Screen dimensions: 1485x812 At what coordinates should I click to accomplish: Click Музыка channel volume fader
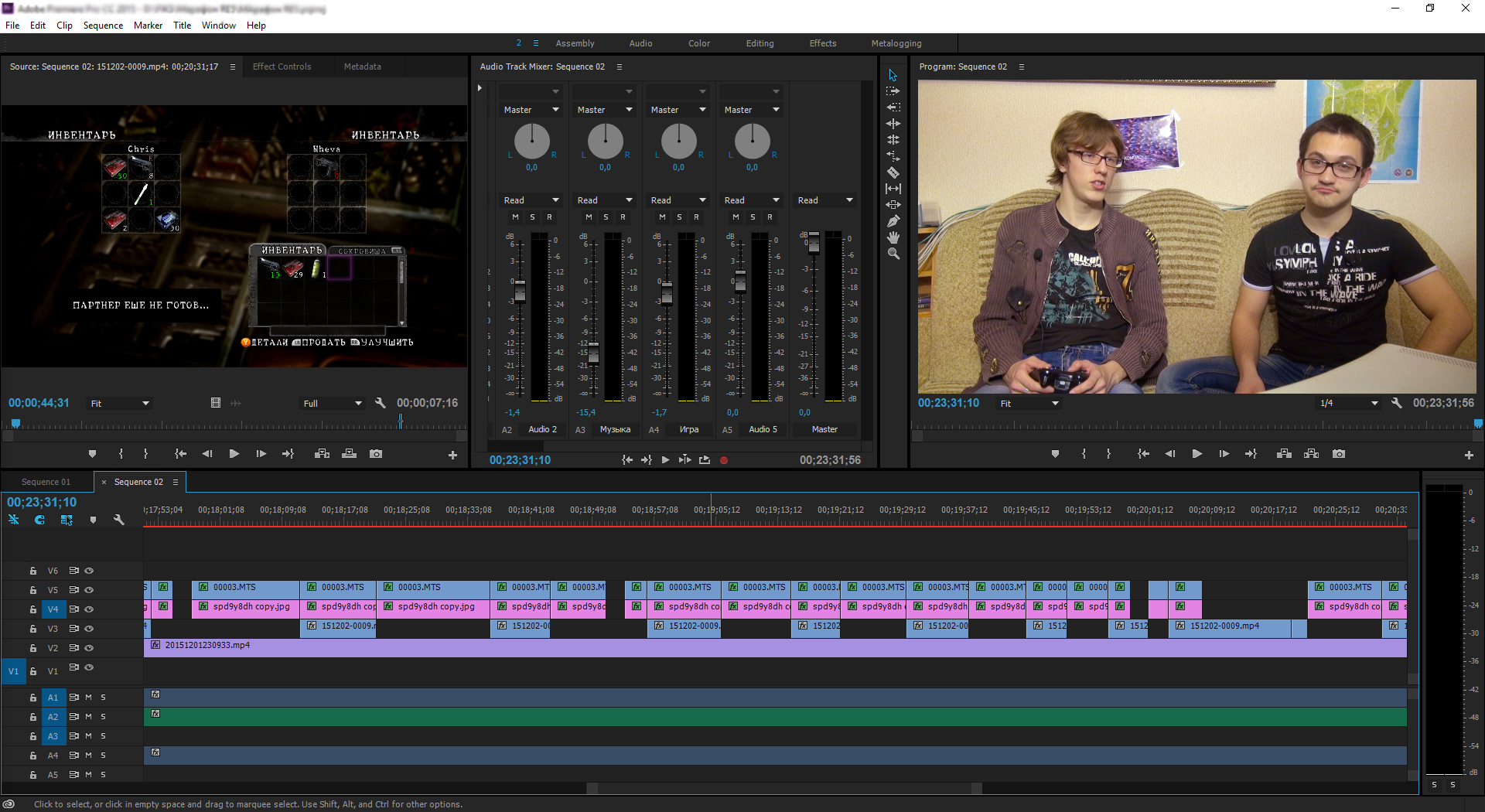point(593,353)
